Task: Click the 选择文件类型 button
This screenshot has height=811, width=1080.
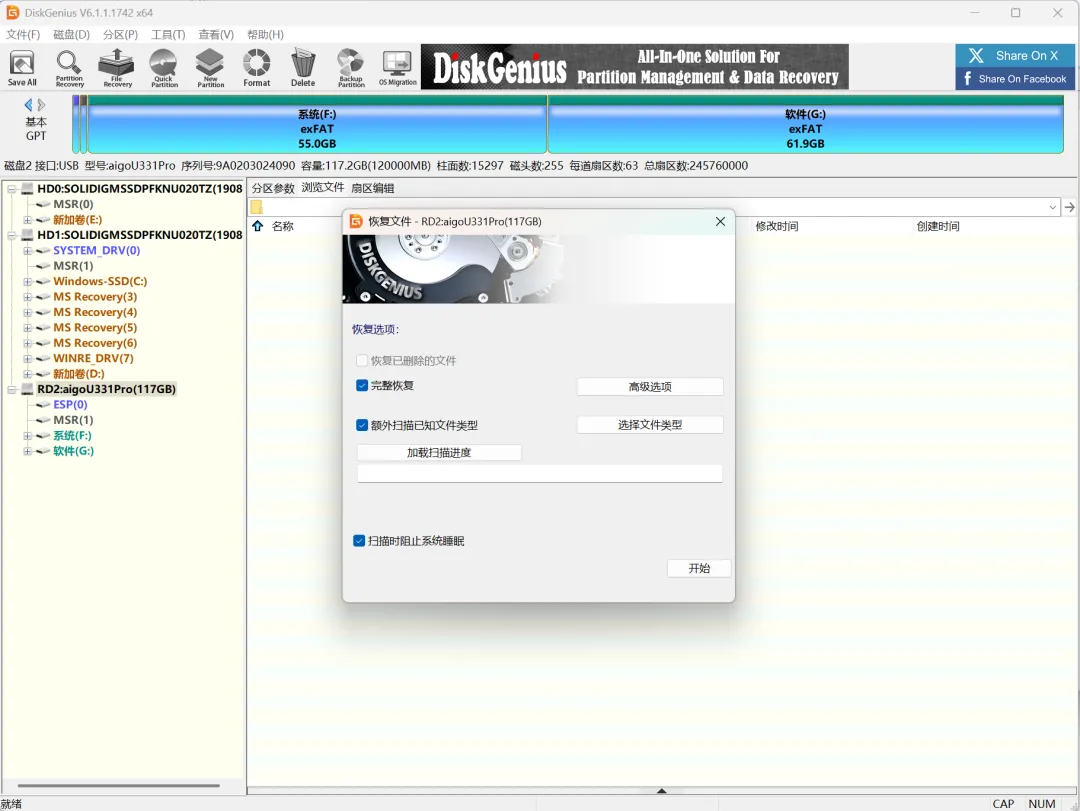Action: pos(650,424)
